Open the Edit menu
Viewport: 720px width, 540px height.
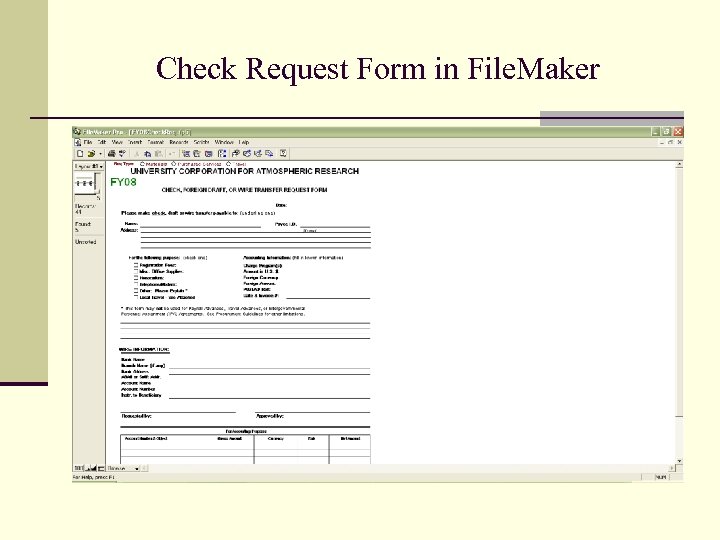pyautogui.click(x=102, y=143)
